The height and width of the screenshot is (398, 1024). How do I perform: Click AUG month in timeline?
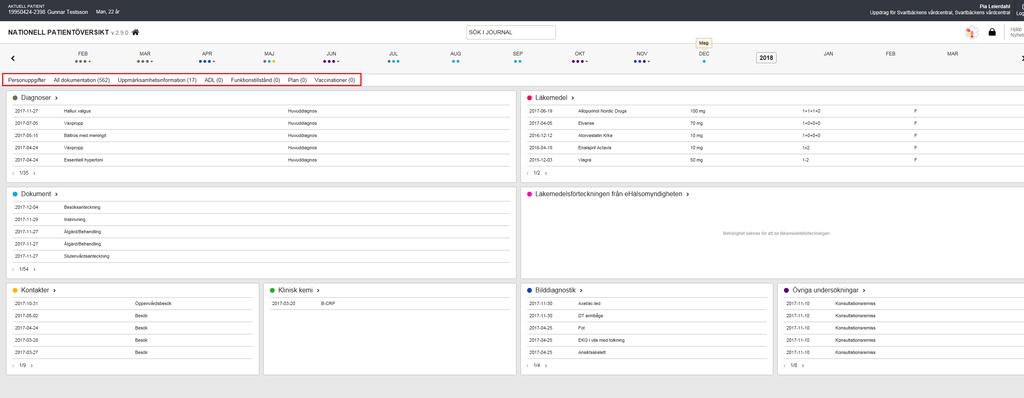tap(455, 54)
